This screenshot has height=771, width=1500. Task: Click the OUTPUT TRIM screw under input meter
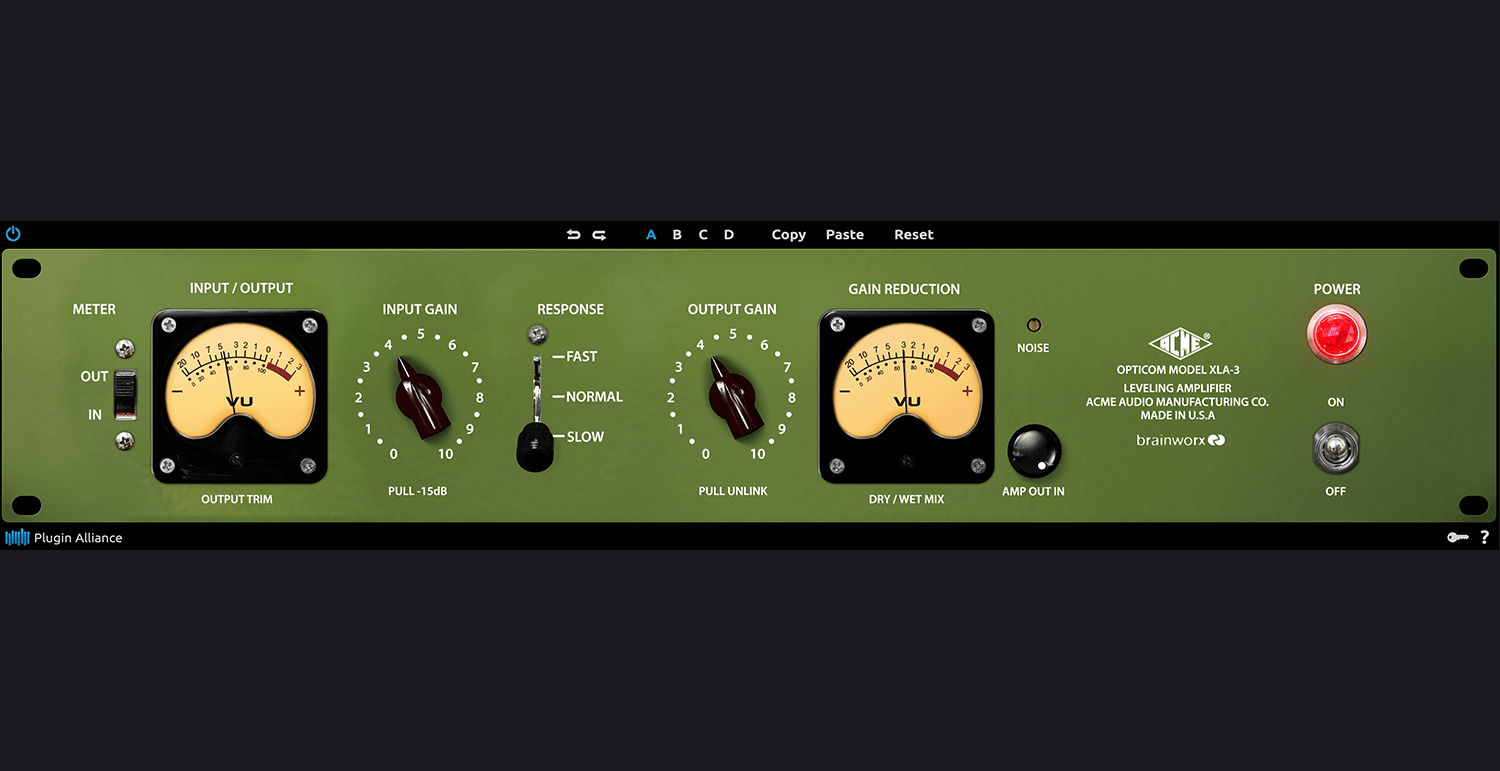click(x=237, y=460)
